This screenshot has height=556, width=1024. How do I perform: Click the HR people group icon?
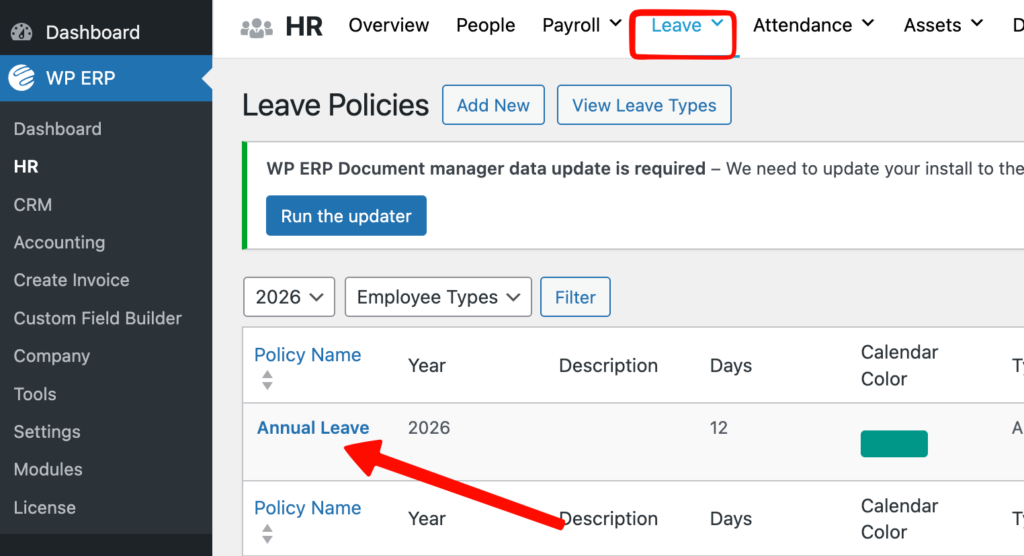click(257, 27)
